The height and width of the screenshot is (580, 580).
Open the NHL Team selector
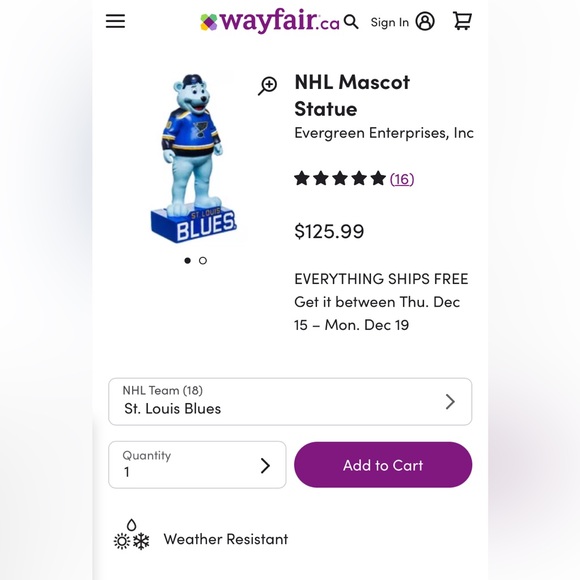(x=290, y=402)
